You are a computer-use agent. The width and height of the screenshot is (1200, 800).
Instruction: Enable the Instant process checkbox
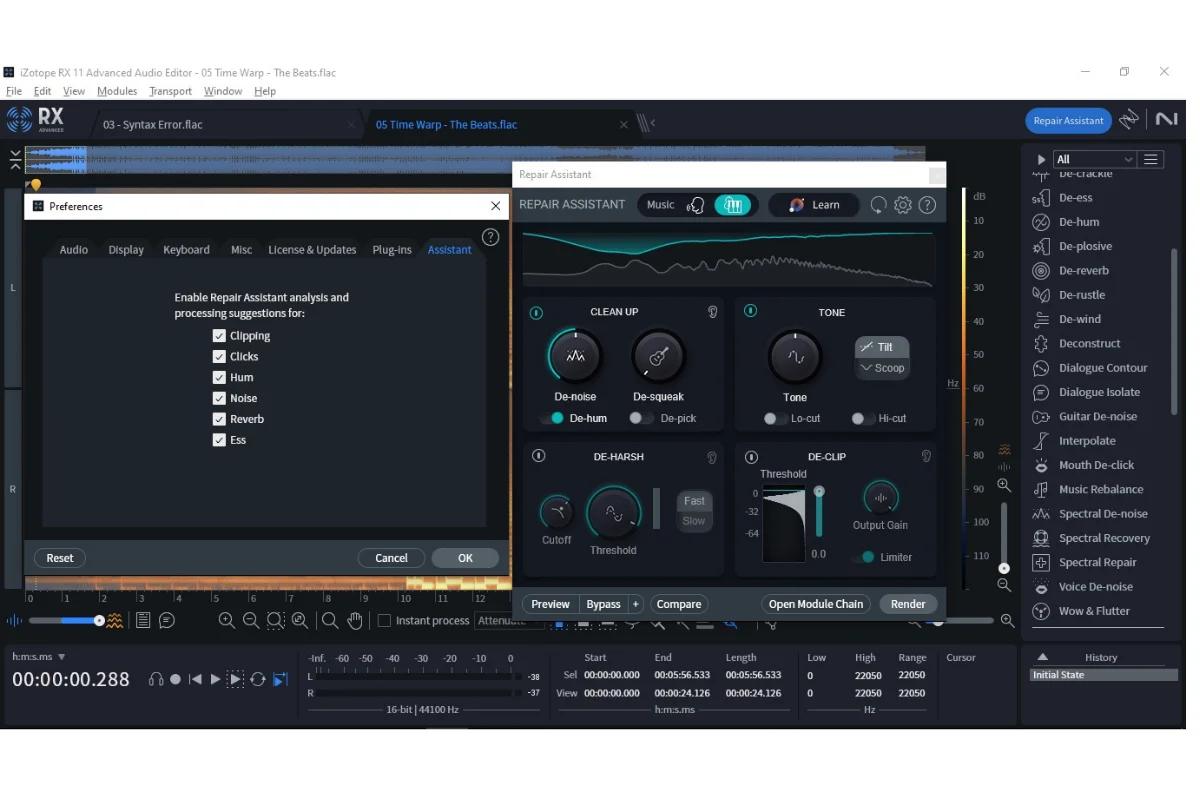pyautogui.click(x=384, y=621)
